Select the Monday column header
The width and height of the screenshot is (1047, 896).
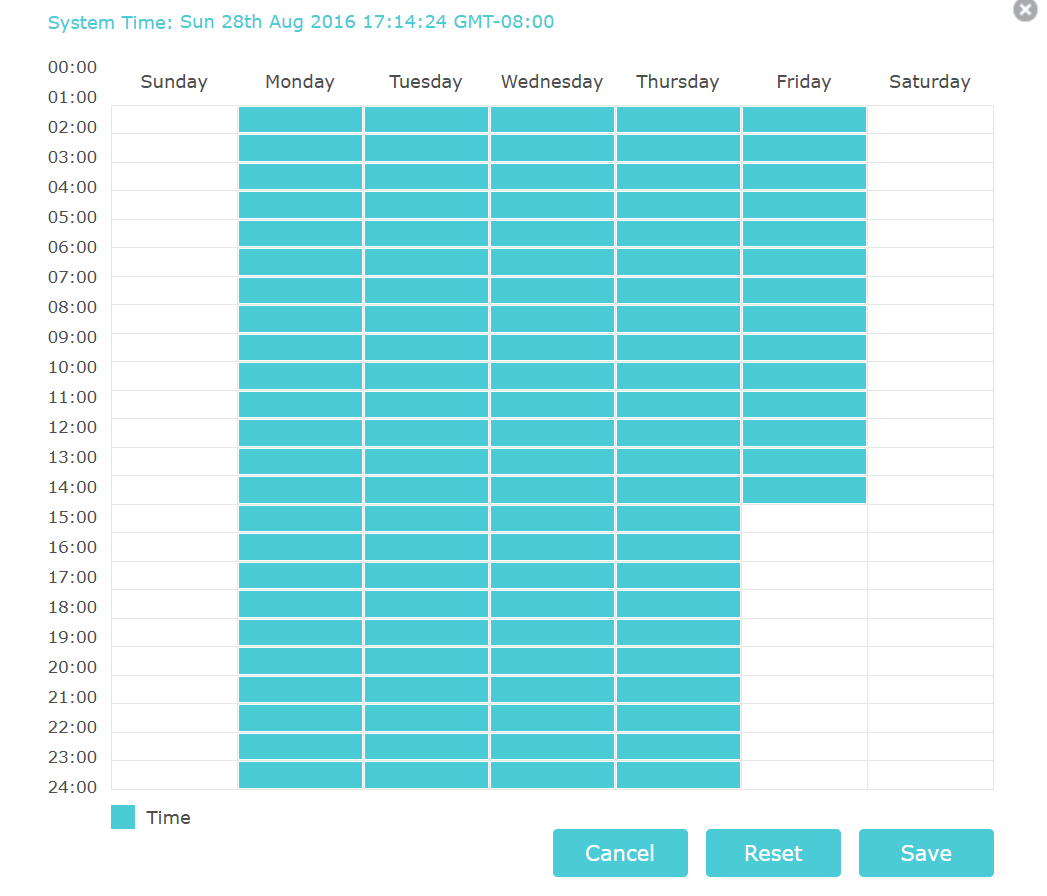(x=300, y=82)
